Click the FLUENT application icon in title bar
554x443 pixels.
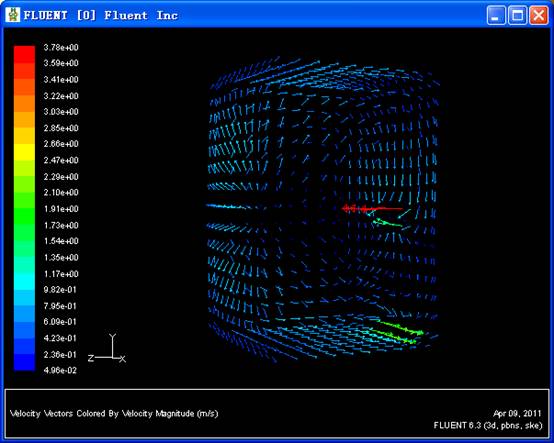point(13,15)
